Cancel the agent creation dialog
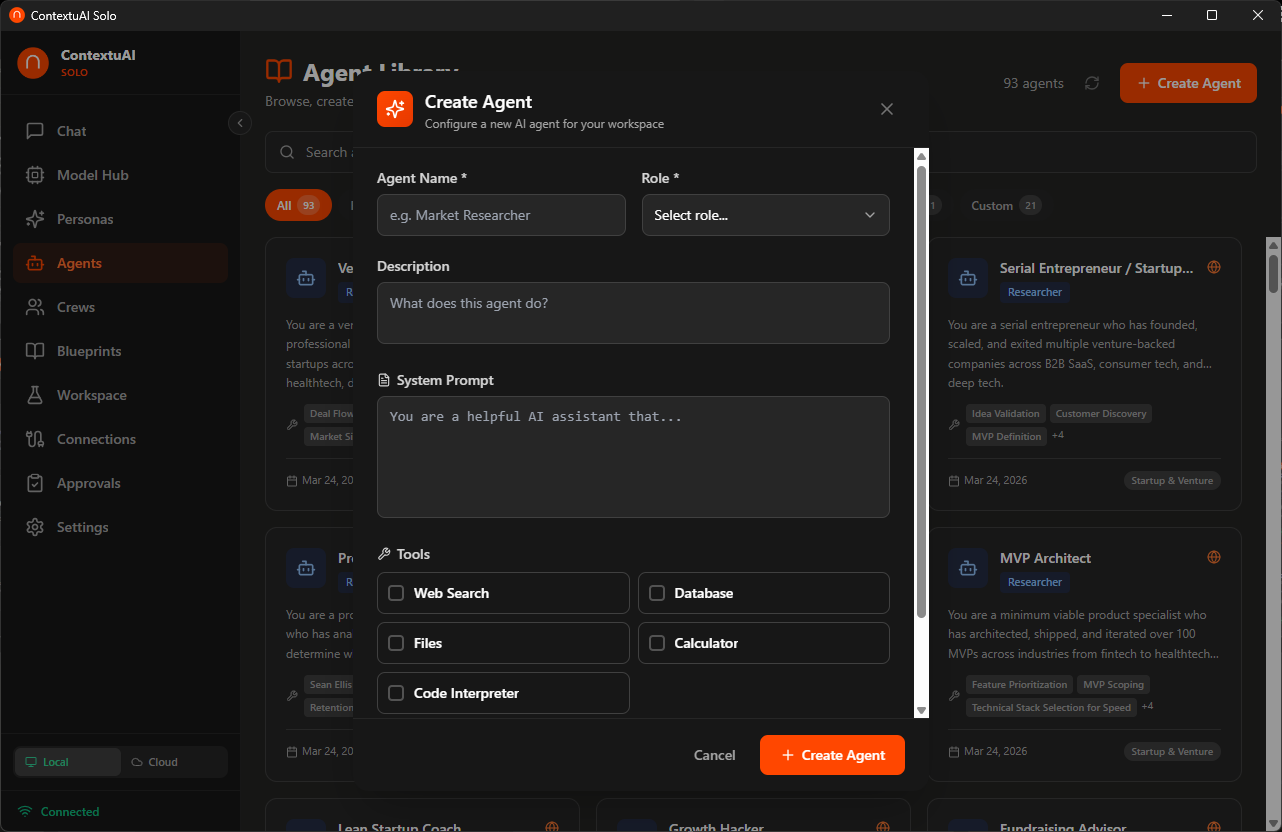Image resolution: width=1282 pixels, height=832 pixels. (x=714, y=755)
